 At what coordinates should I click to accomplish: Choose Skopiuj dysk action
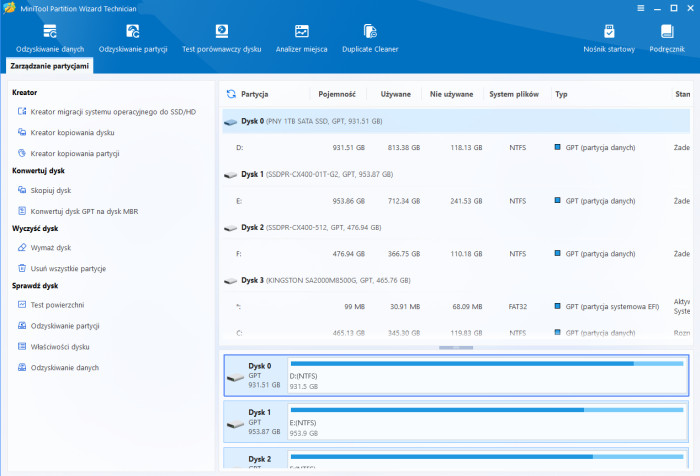[51, 190]
